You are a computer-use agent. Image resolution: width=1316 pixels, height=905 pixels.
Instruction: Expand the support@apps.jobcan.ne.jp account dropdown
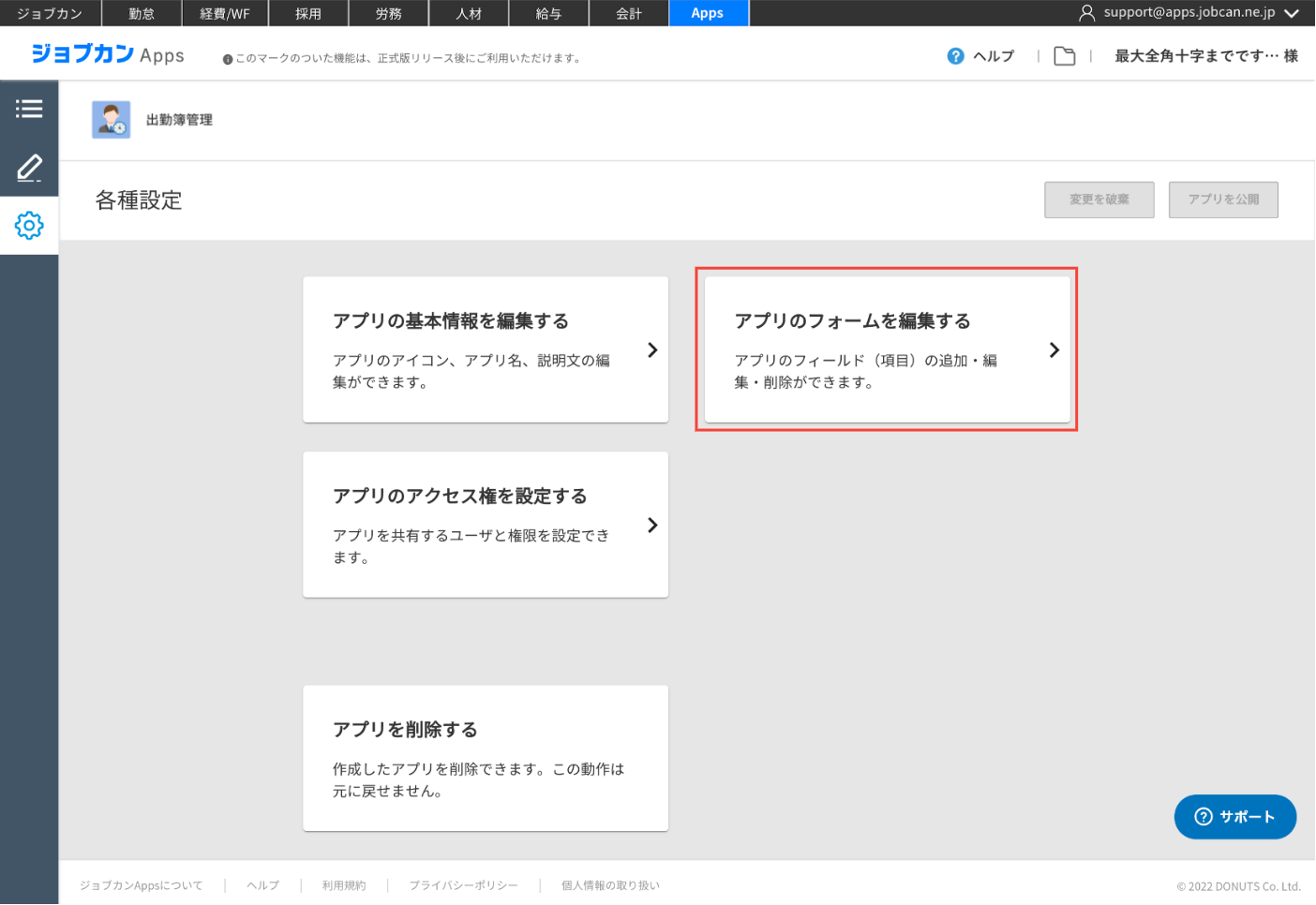[x=1292, y=13]
